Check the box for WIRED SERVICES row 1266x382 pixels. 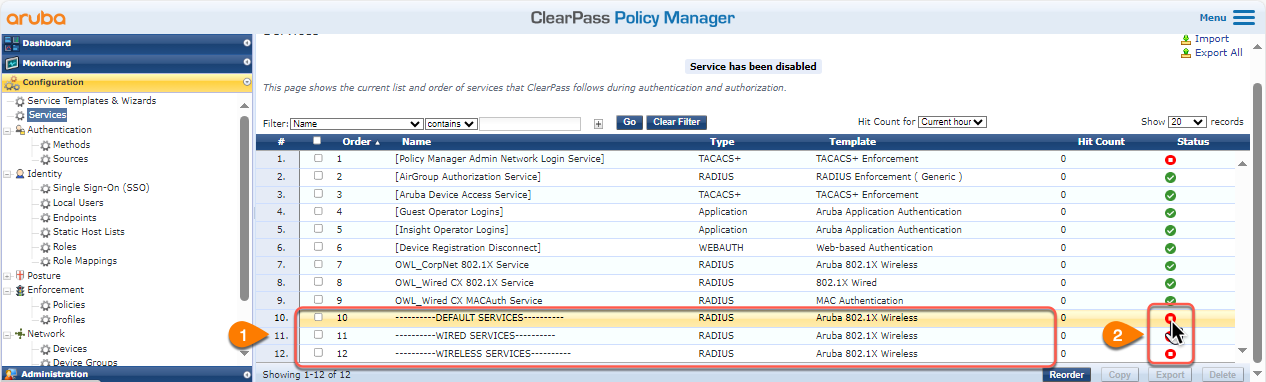[x=318, y=335]
